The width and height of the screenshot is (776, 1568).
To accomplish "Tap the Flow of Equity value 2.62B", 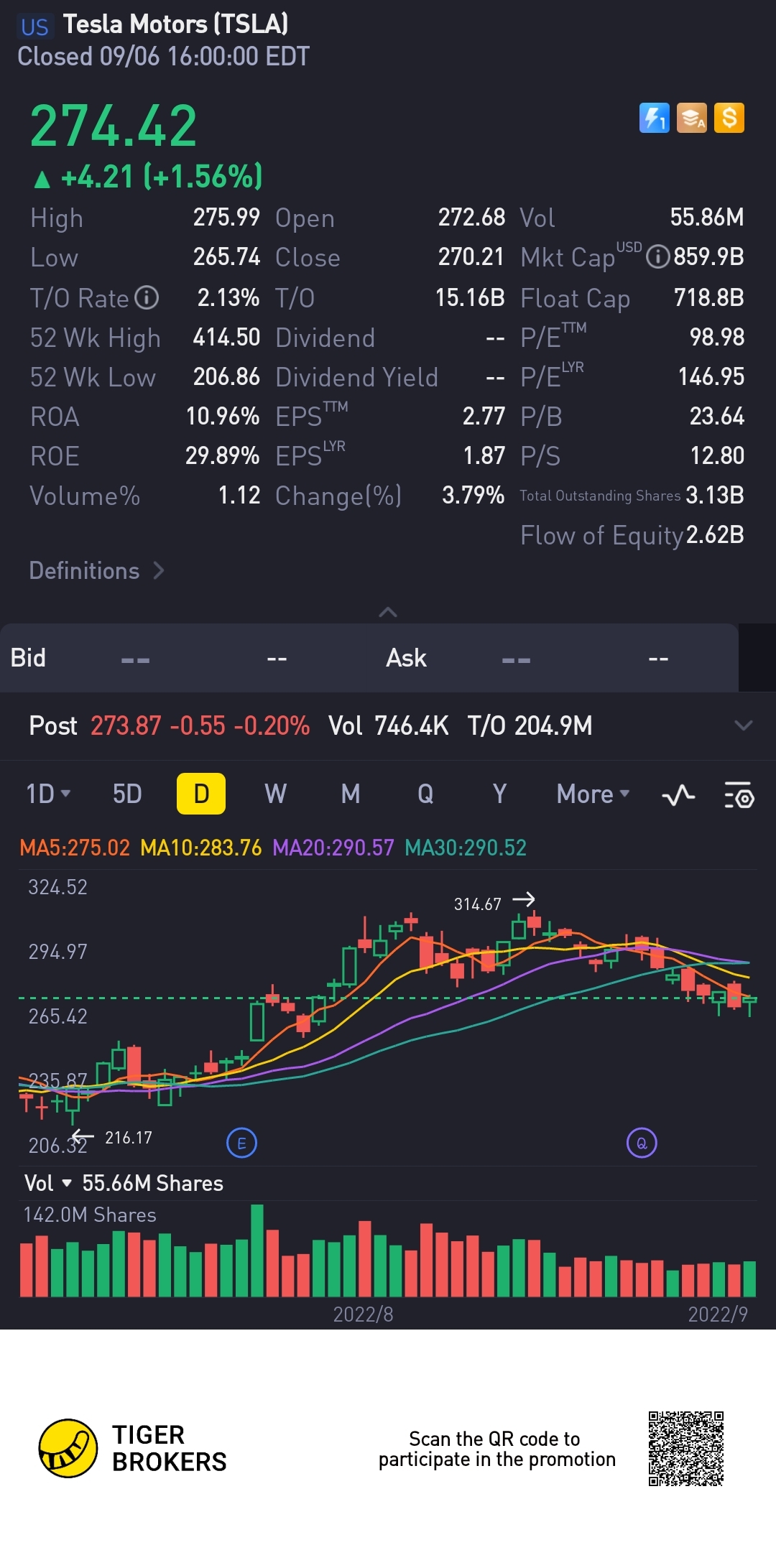I will point(715,534).
